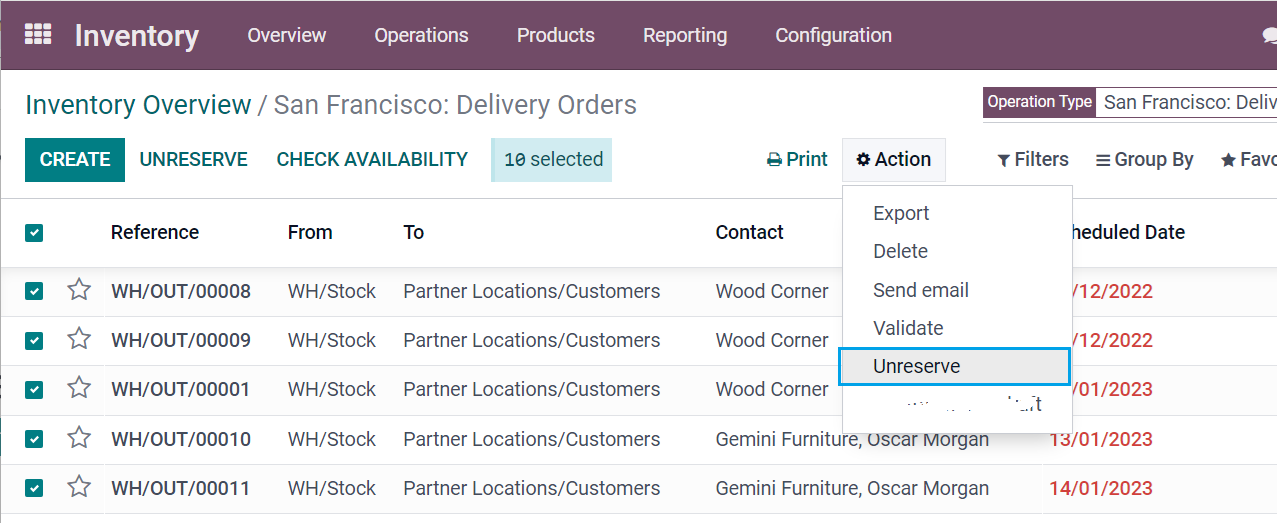Viewport: 1277px width, 523px height.
Task: Open the Filters dropdown
Action: [1033, 160]
